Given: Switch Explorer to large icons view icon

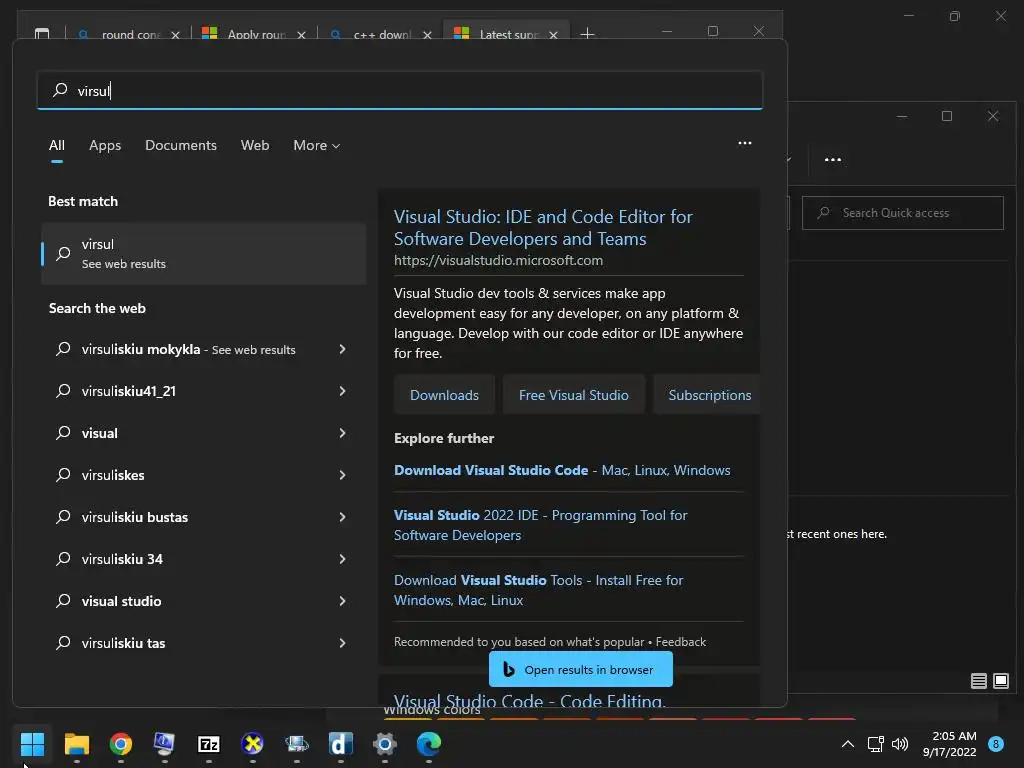Looking at the screenshot, I should coord(1000,681).
